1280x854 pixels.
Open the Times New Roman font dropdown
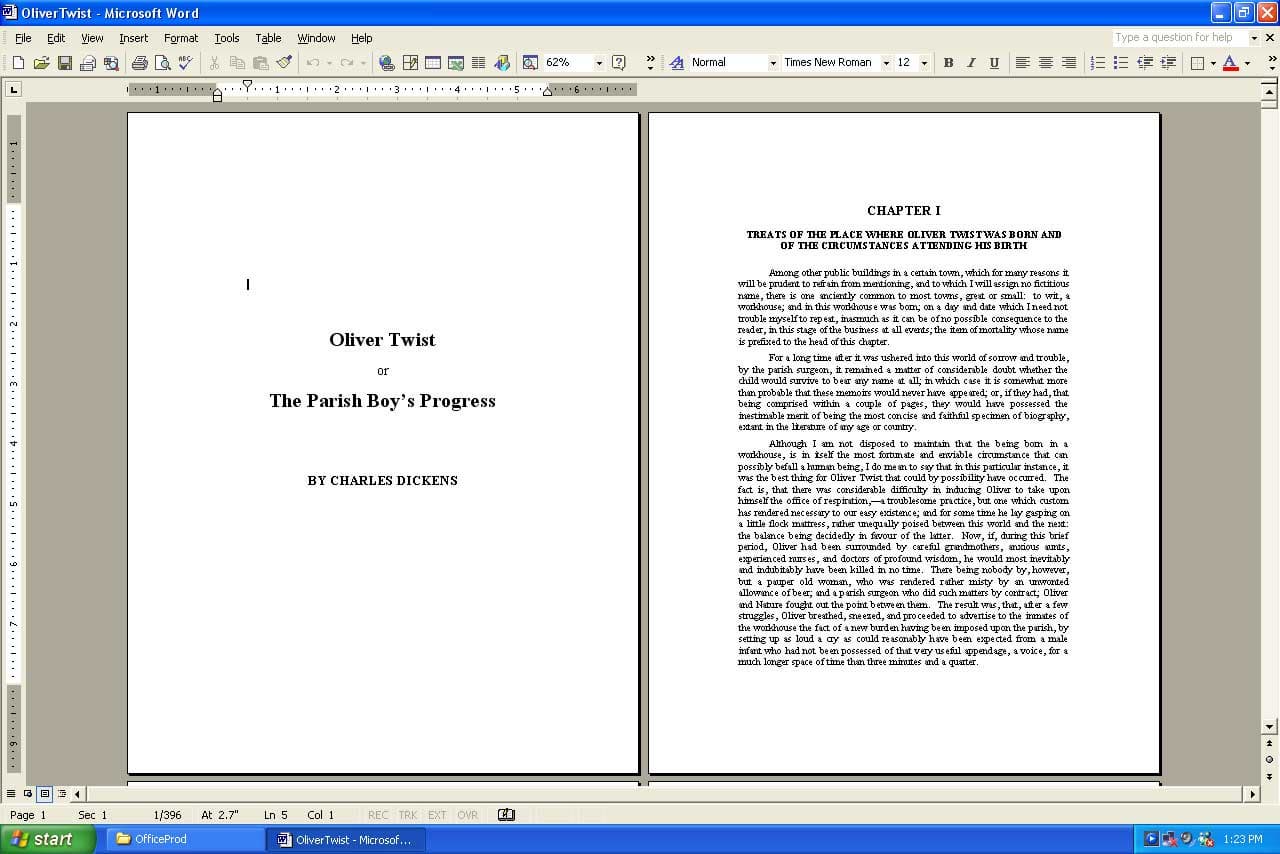point(885,63)
